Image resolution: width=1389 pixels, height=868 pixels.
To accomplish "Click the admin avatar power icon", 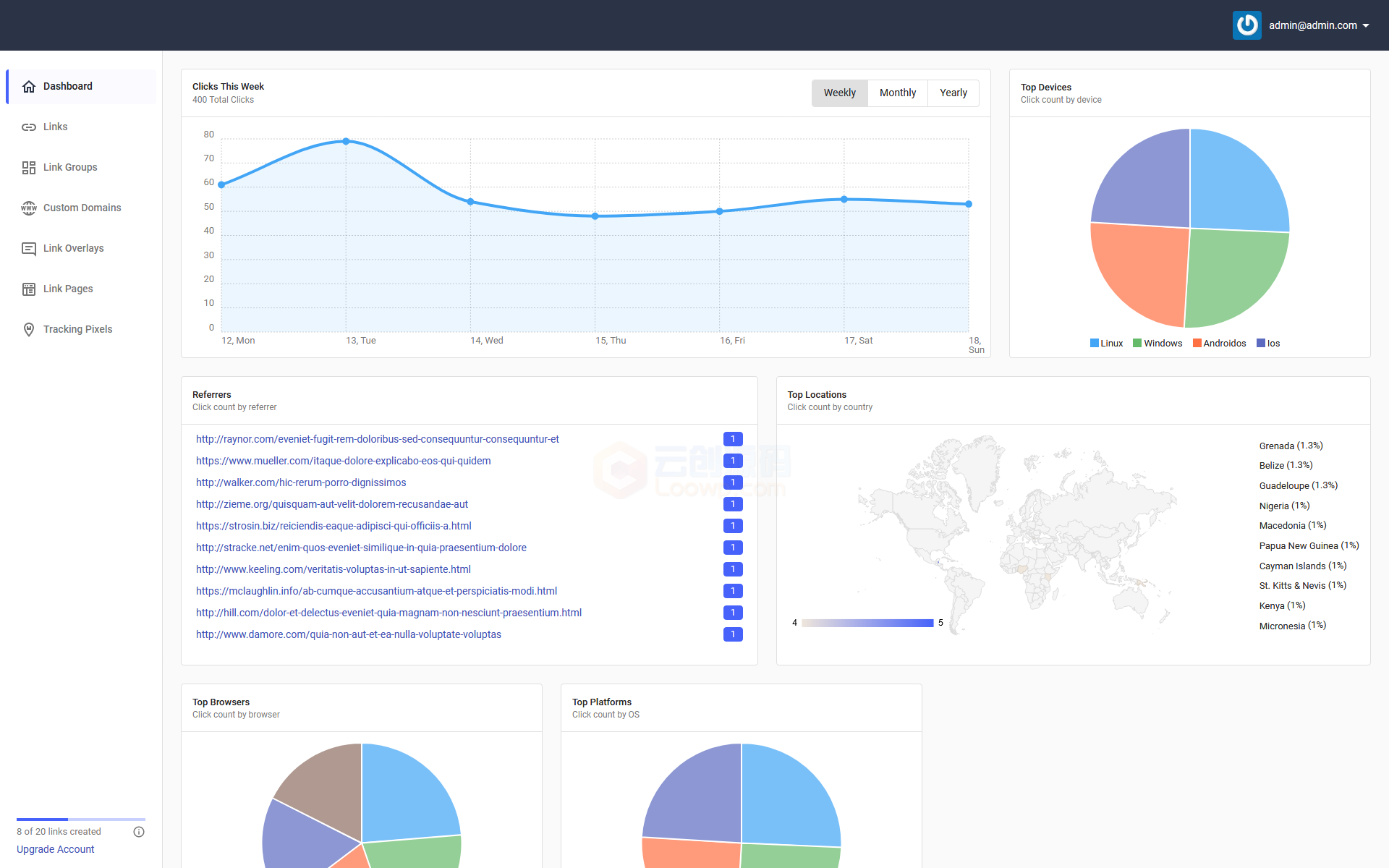I will point(1247,25).
